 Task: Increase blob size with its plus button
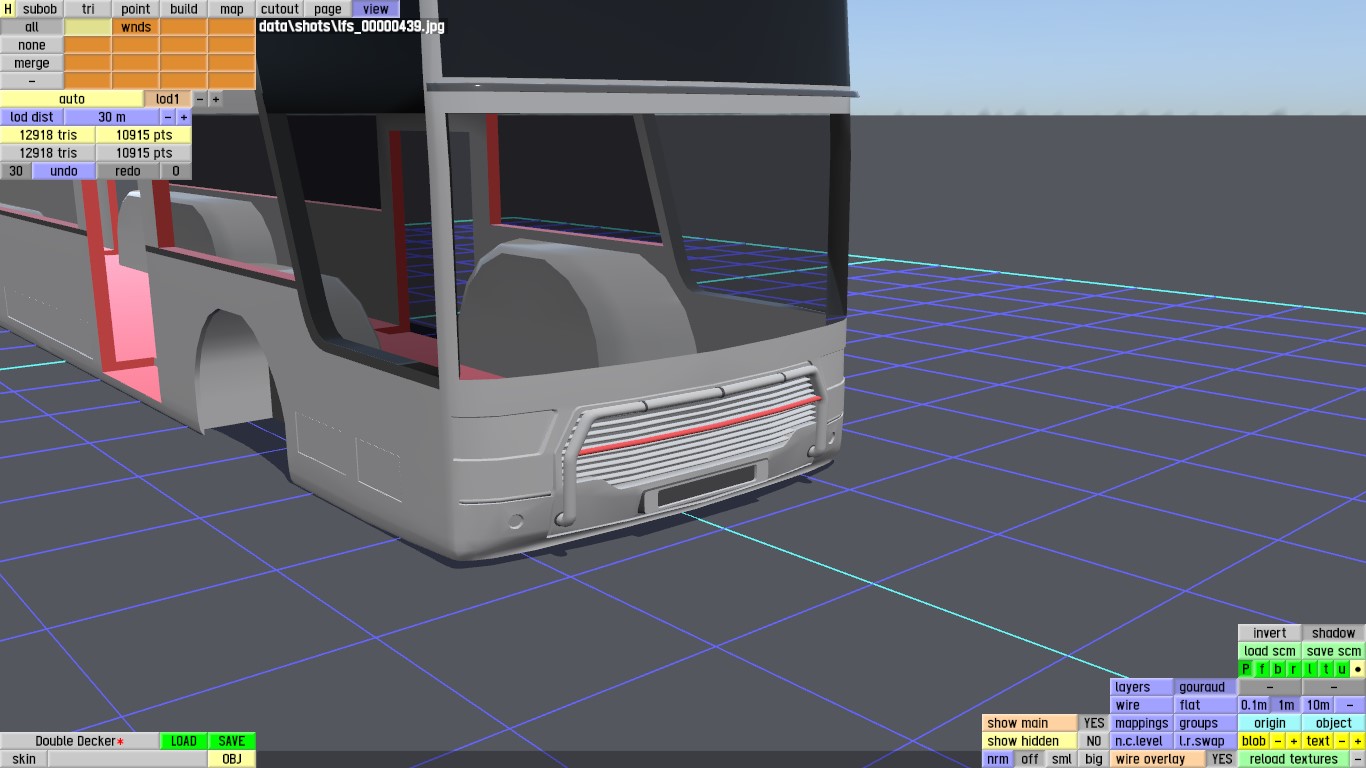pos(1294,741)
